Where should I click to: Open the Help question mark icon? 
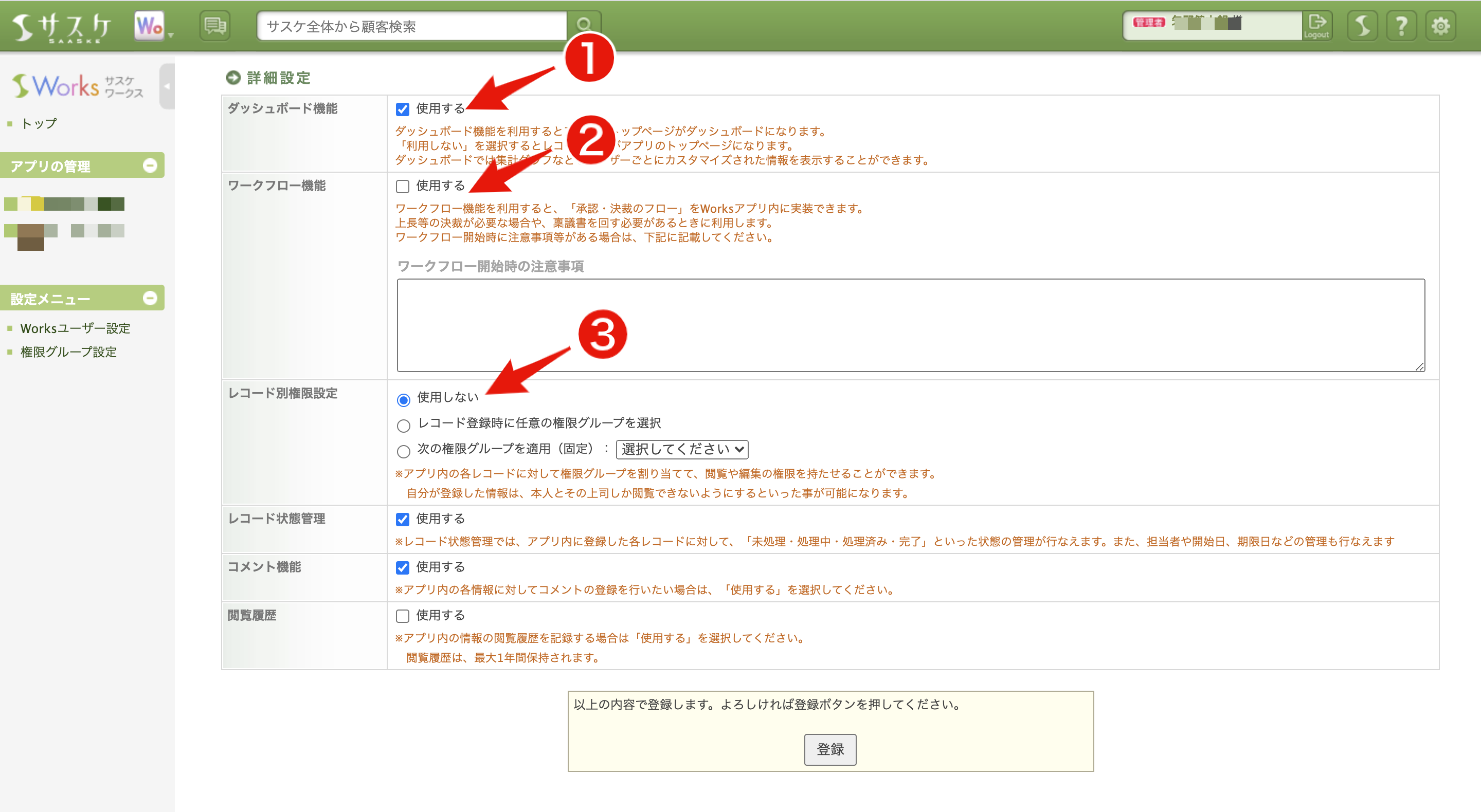1402,25
